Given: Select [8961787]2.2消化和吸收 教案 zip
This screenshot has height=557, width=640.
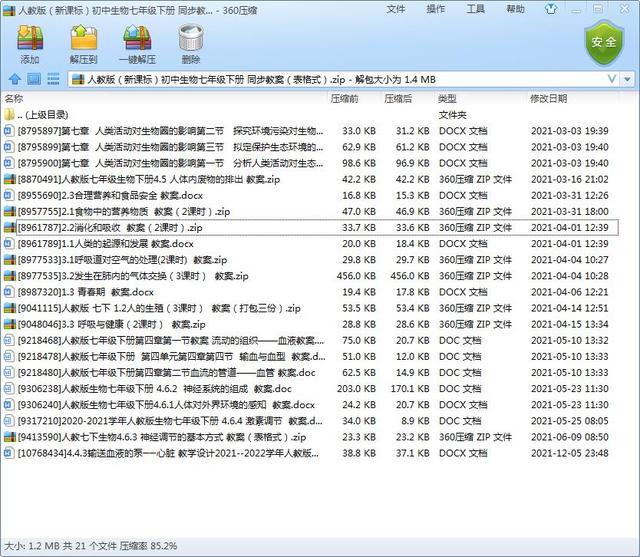Looking at the screenshot, I should pos(311,228).
